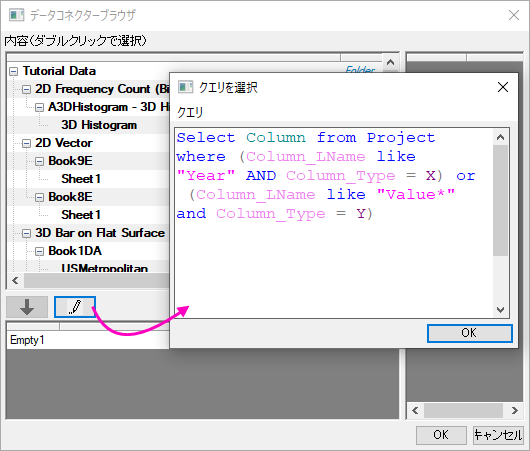The image size is (530, 451).
Task: Click the word Project in the query
Action: (x=401, y=138)
